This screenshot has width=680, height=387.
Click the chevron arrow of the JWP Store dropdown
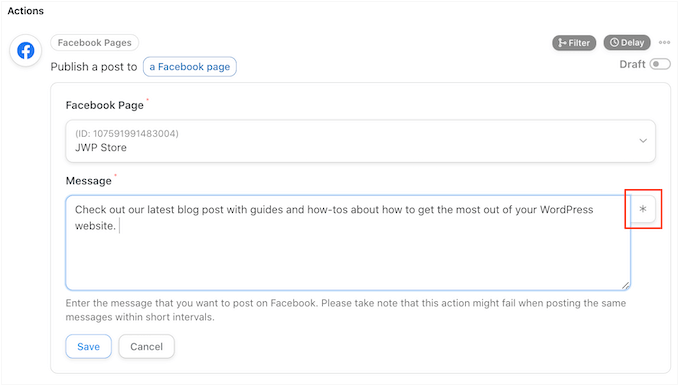coord(643,141)
